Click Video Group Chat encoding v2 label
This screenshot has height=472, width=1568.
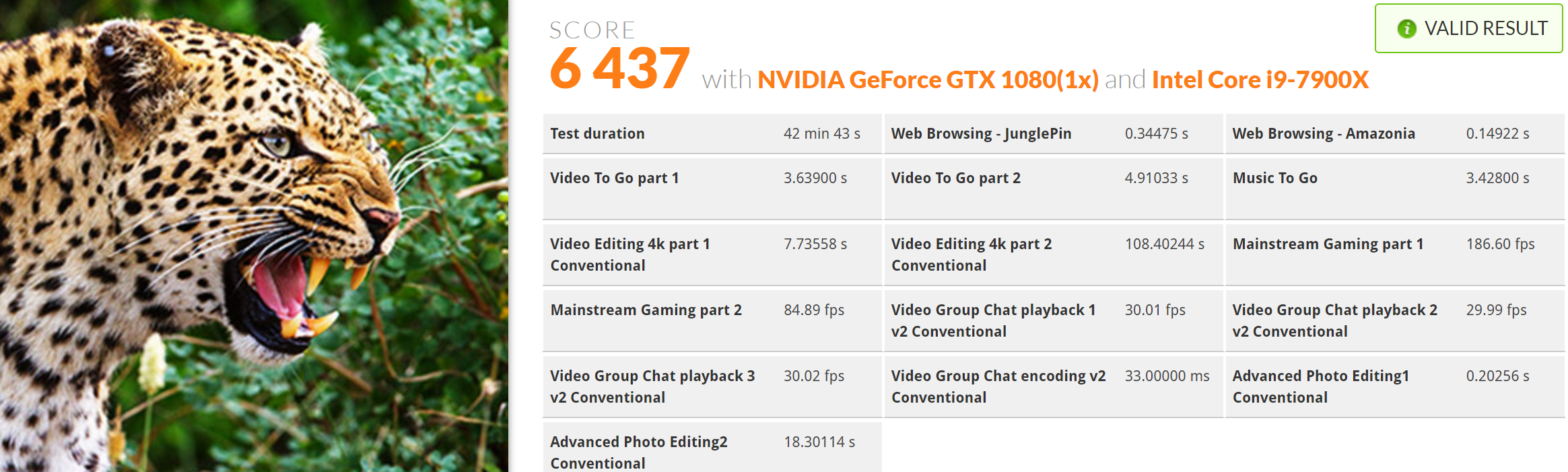[998, 386]
